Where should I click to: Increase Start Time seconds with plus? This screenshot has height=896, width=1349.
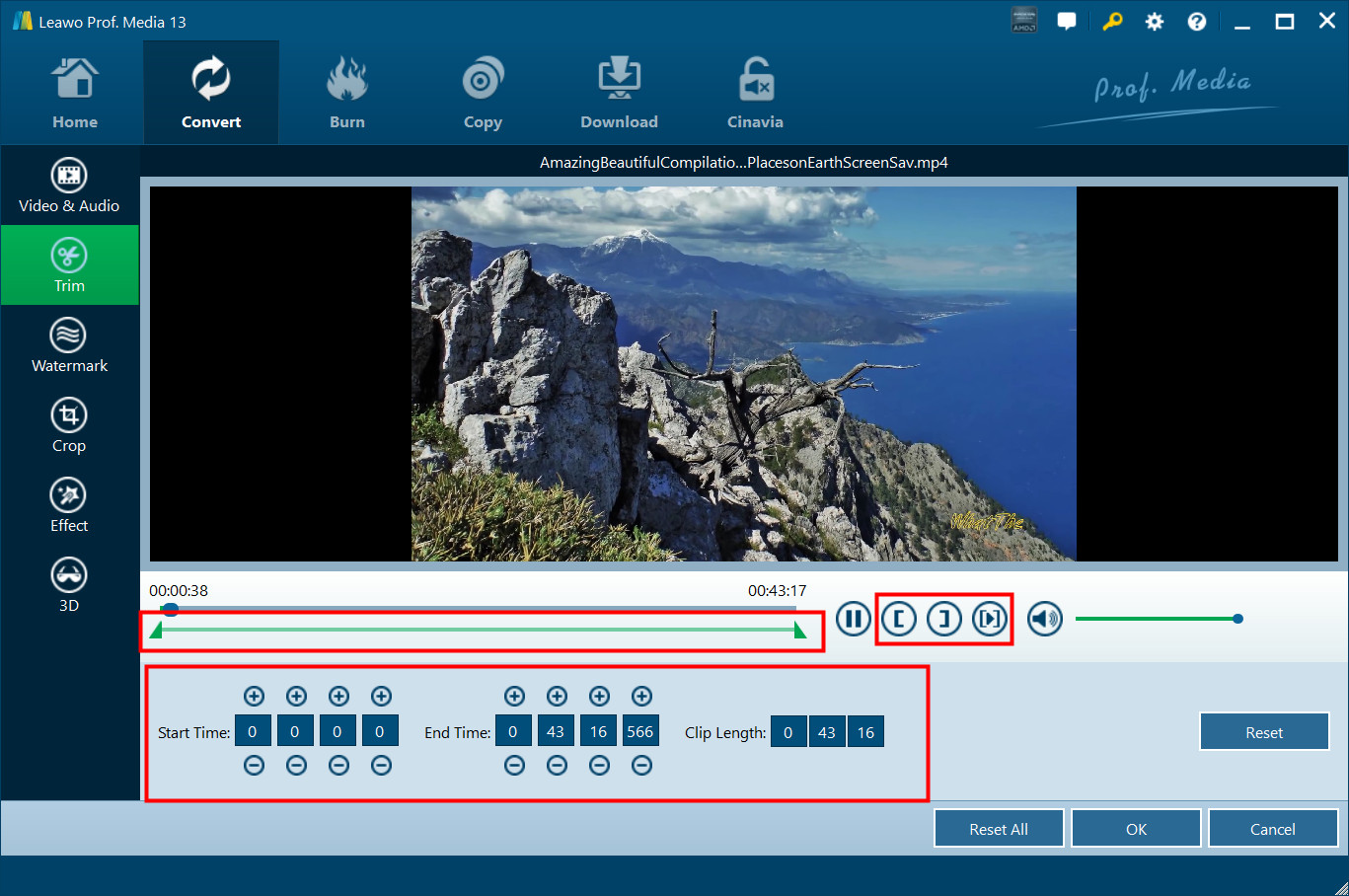338,697
